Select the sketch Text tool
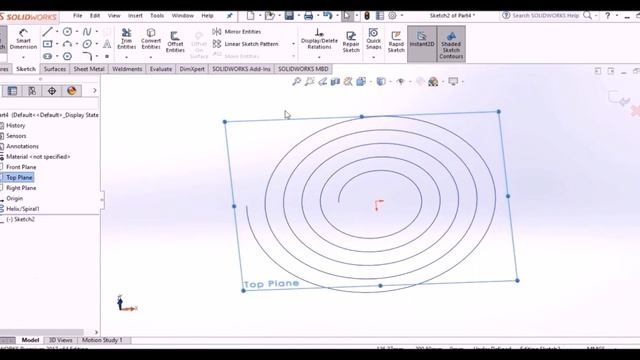This screenshot has height=360, width=640. pos(107,44)
